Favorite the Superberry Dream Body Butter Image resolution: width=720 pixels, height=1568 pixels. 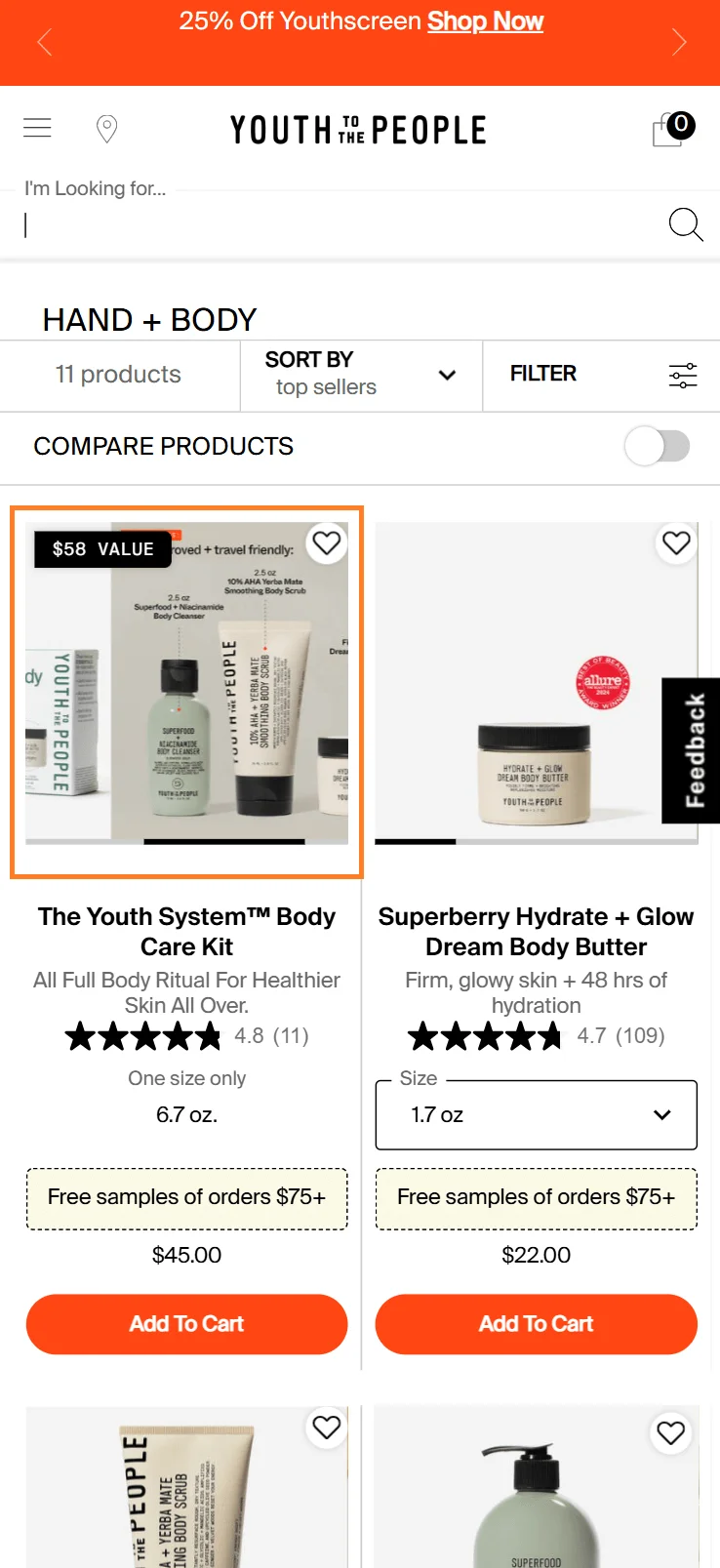pos(676,543)
